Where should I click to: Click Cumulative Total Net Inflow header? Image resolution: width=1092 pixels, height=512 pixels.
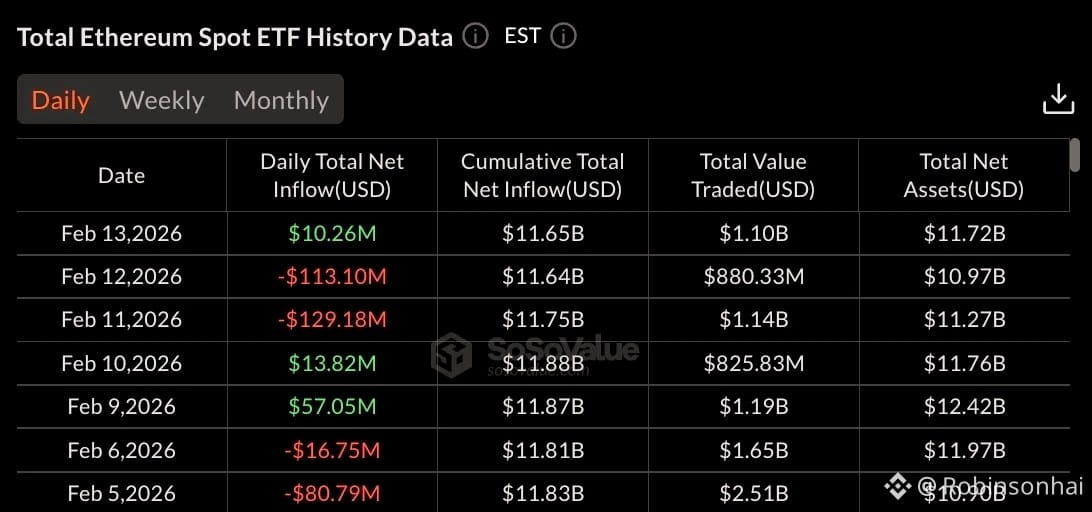click(543, 176)
